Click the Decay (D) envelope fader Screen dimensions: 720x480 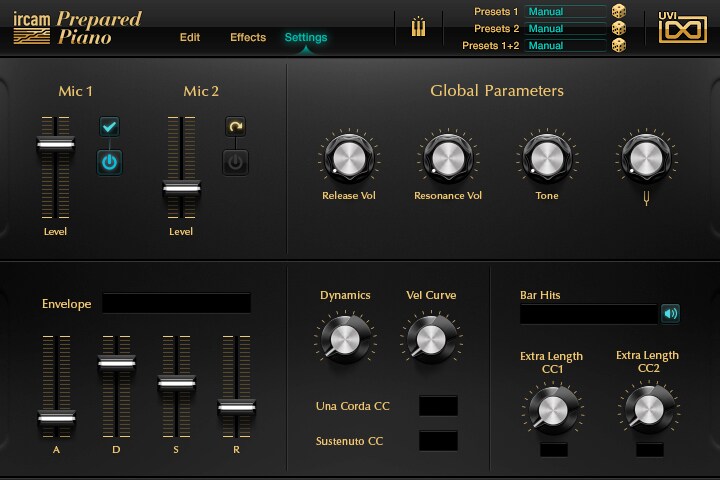tap(117, 363)
